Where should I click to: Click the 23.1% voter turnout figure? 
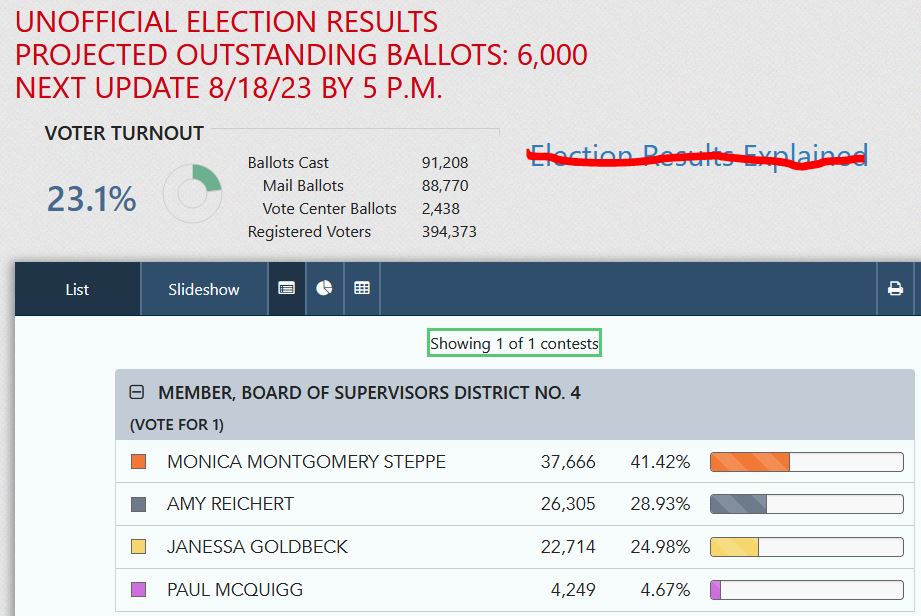click(x=91, y=200)
